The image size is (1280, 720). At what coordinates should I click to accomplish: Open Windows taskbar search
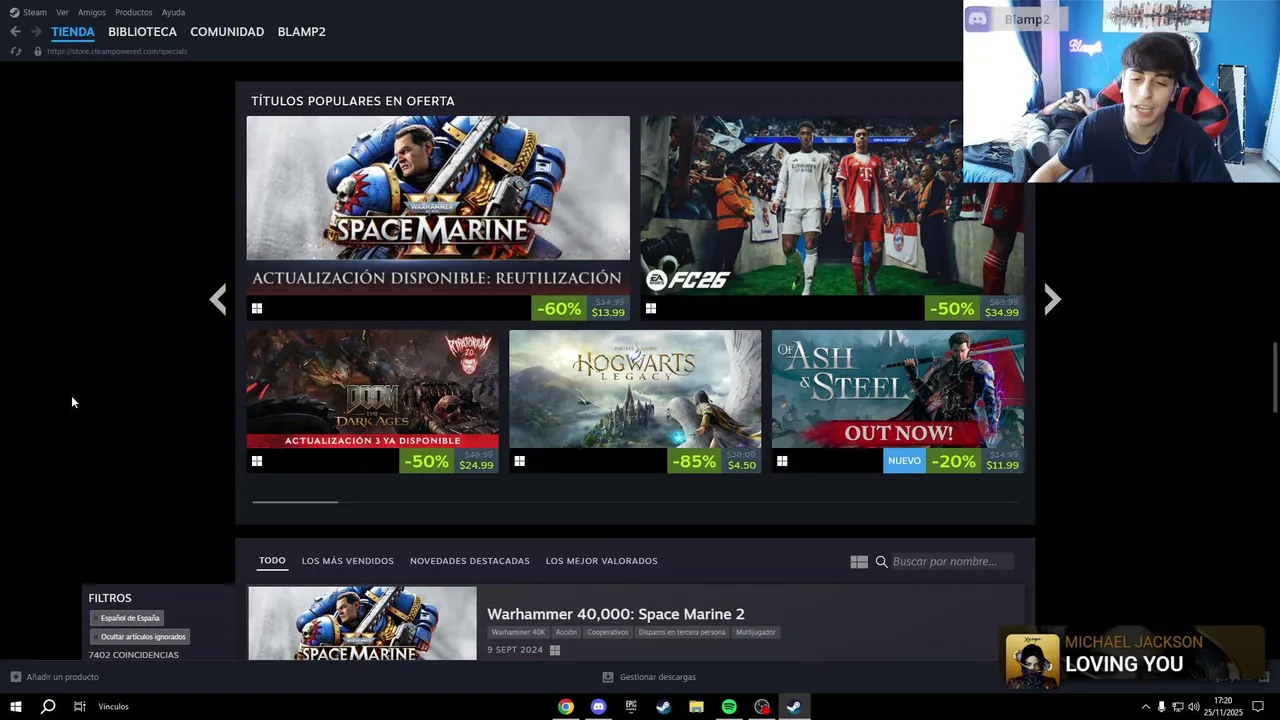[47, 707]
